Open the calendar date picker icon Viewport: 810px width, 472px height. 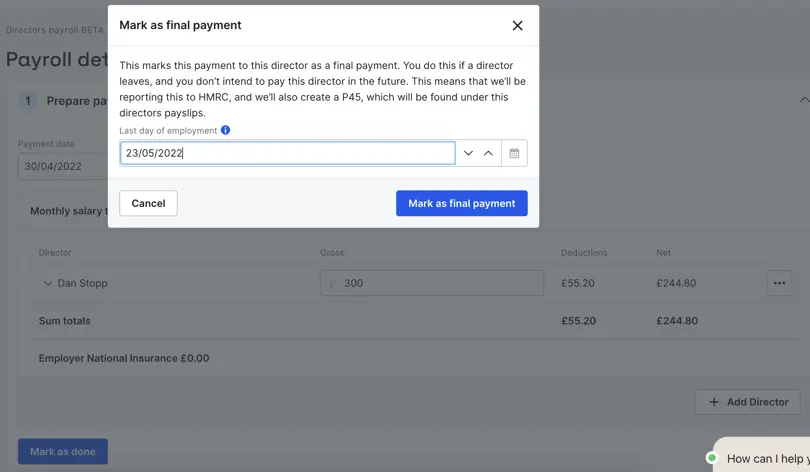click(x=514, y=153)
